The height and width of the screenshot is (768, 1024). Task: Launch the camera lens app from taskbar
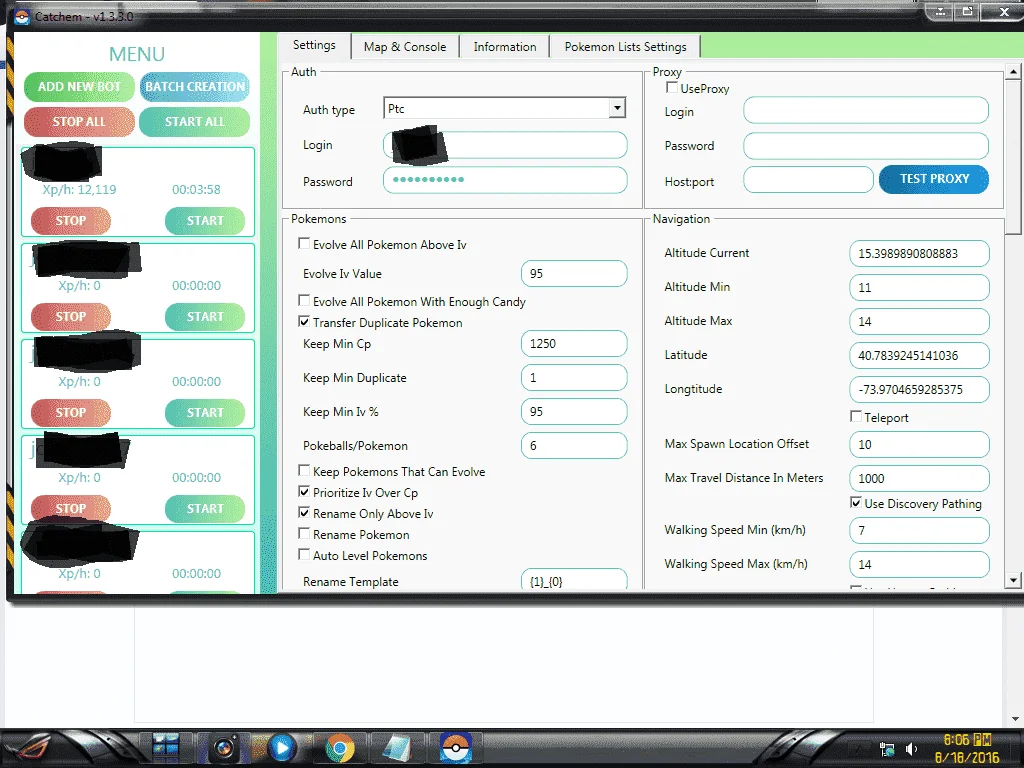pos(224,748)
